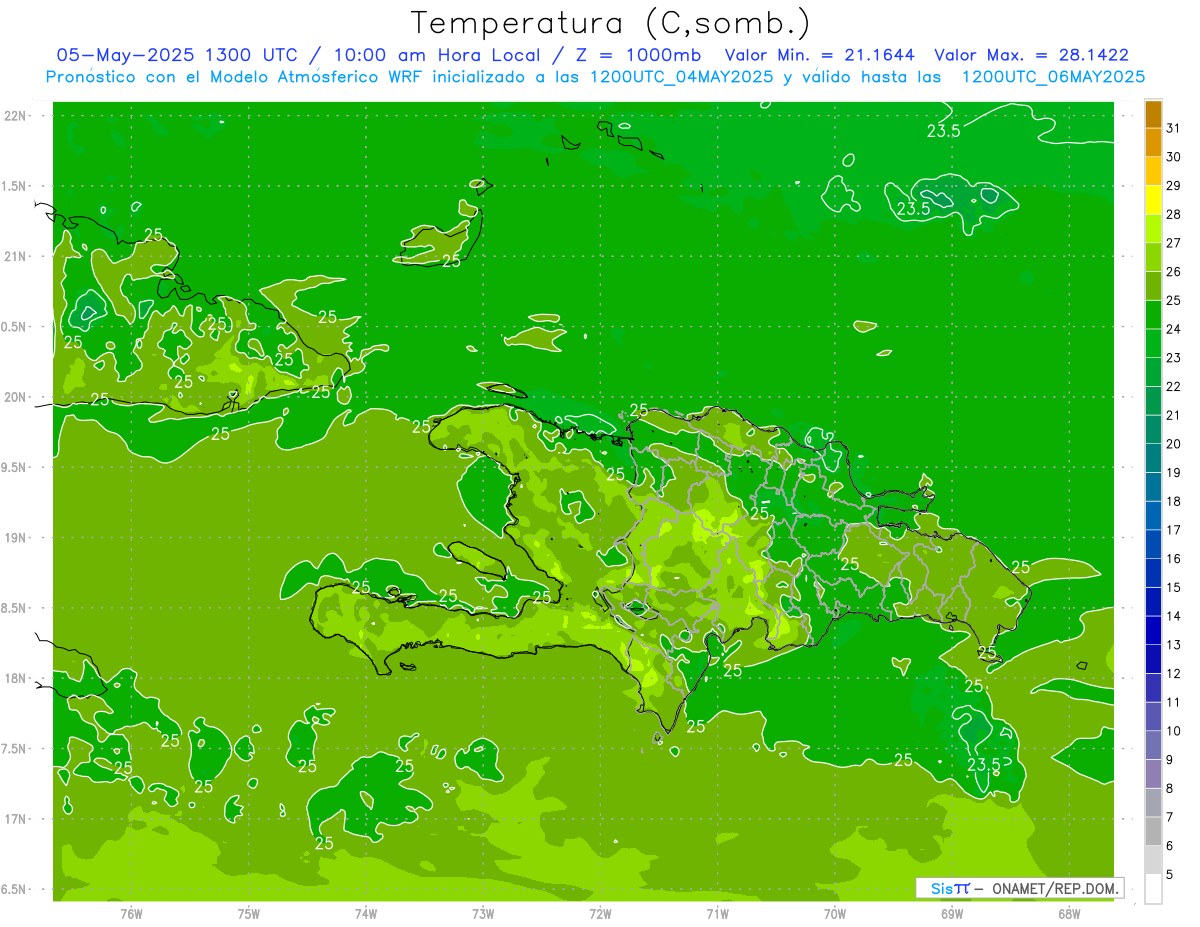Viewport: 1200px width, 927px height.
Task: Select the "Valor Min. = 21.1644" value
Action: (x=819, y=55)
